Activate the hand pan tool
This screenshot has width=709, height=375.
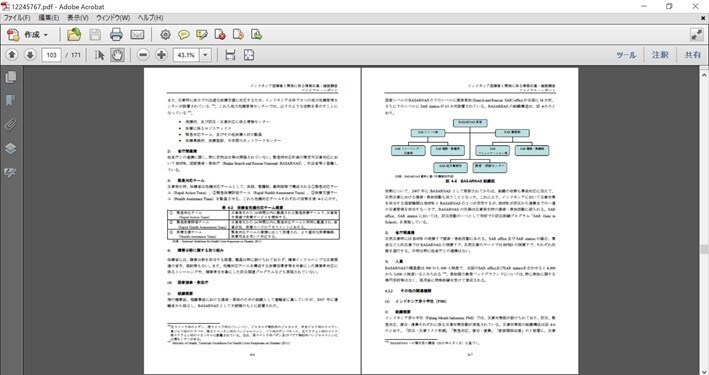118,55
